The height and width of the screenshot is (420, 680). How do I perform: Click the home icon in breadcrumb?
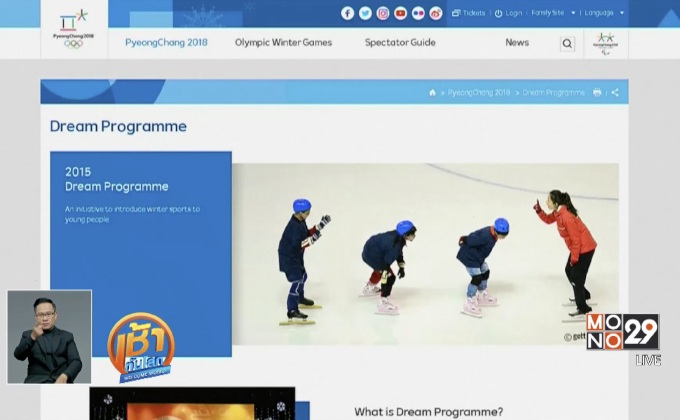(433, 92)
